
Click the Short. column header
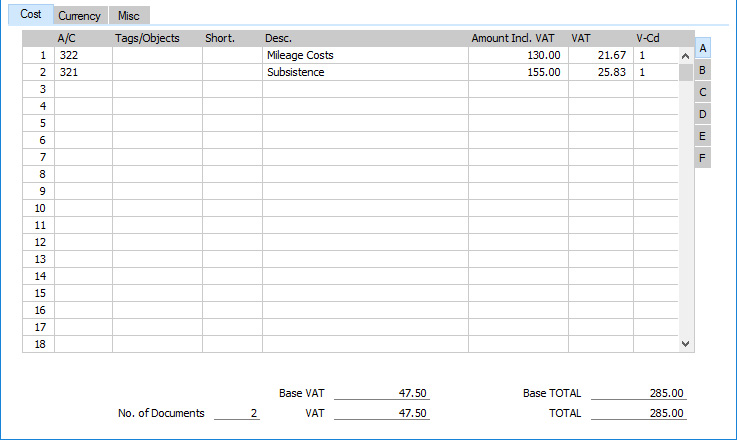tap(220, 39)
